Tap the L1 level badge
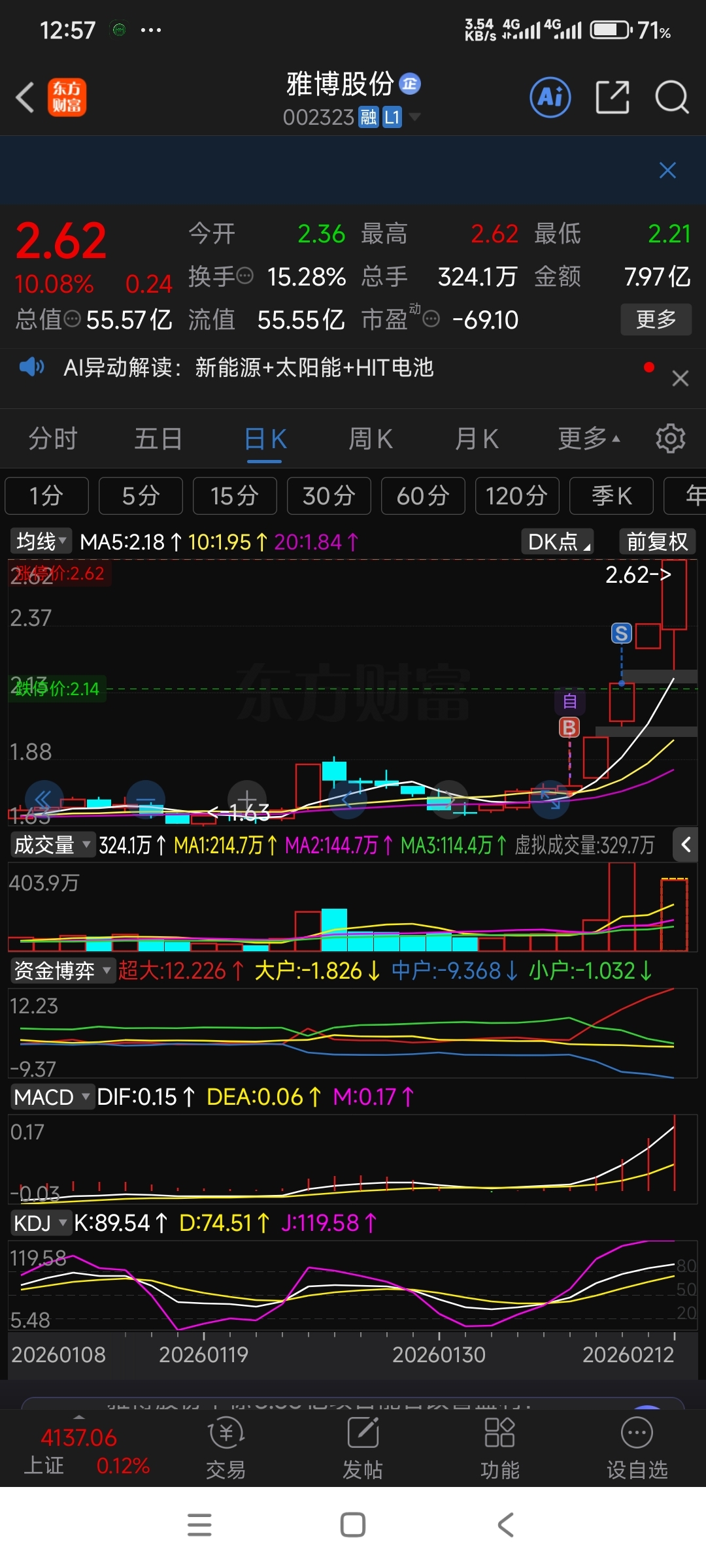Image resolution: width=706 pixels, height=1568 pixels. coord(392,118)
